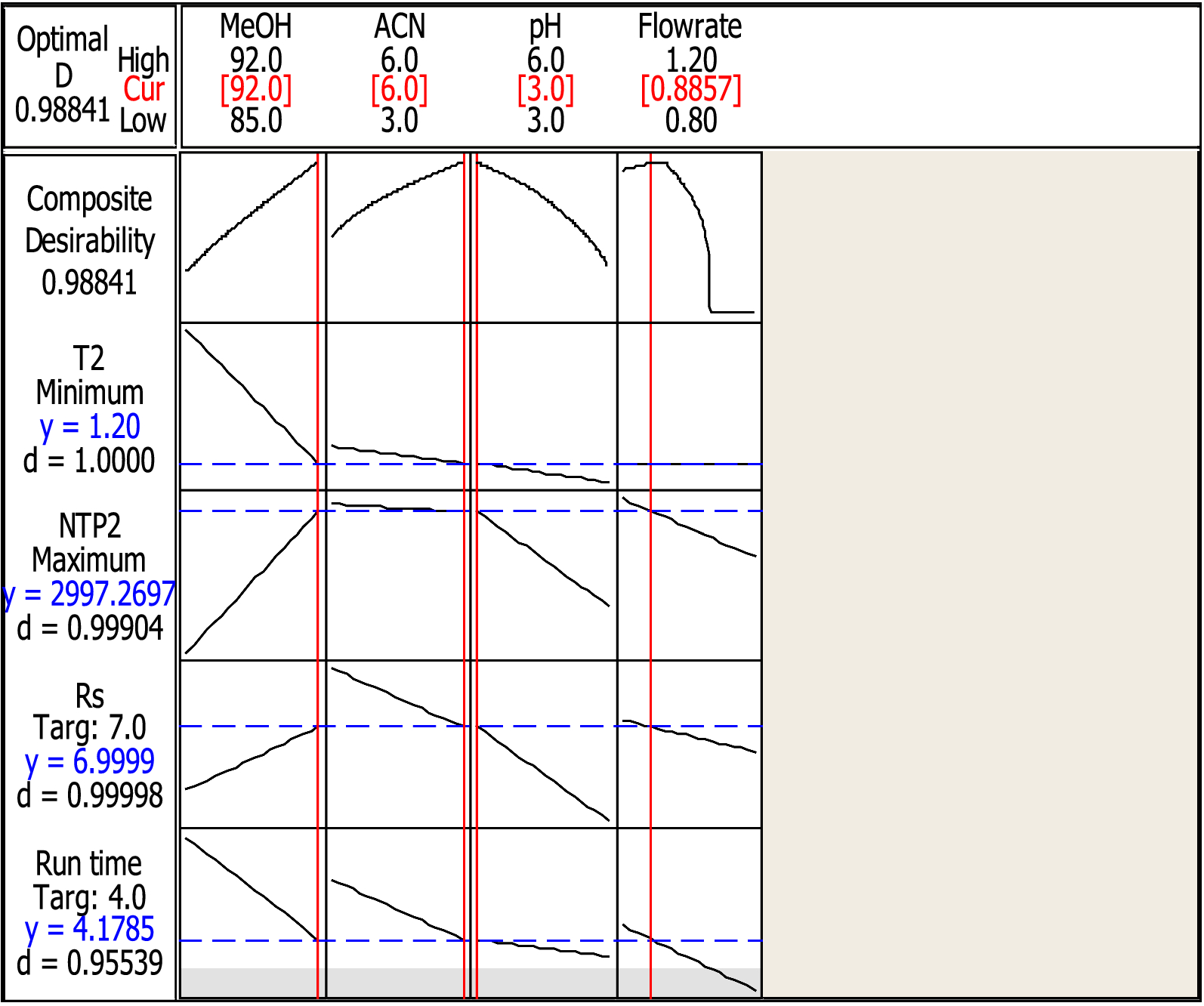
Task: Click the 'Low' row label
Action: coord(143,121)
